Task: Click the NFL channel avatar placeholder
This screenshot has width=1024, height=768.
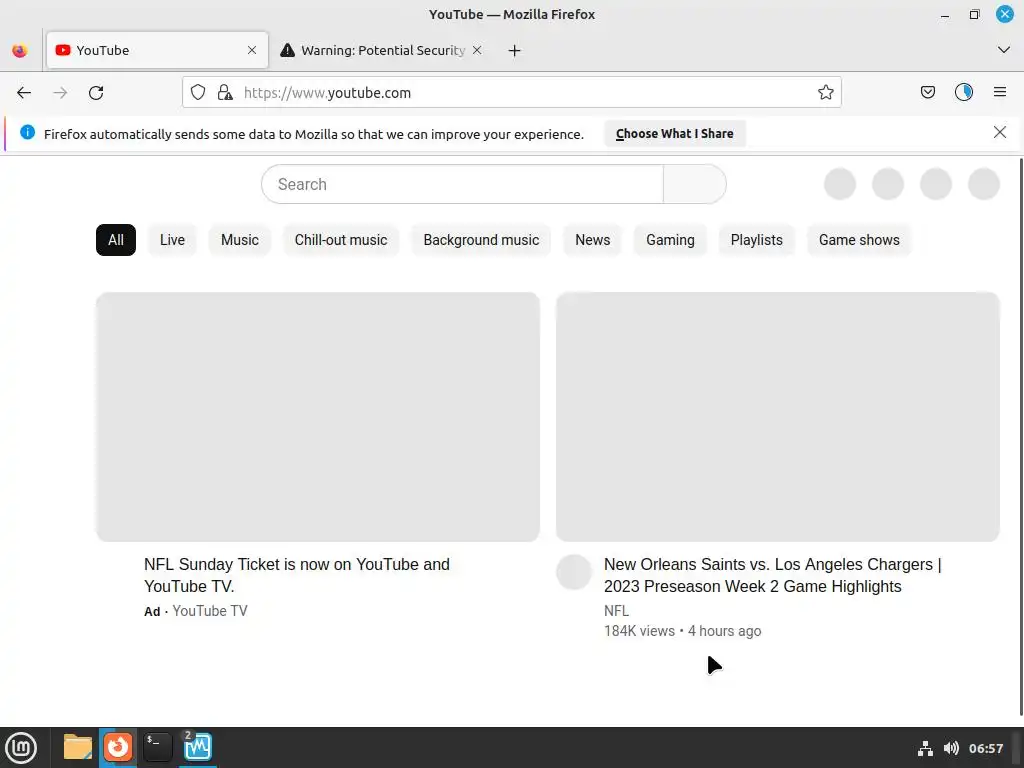Action: pyautogui.click(x=574, y=572)
